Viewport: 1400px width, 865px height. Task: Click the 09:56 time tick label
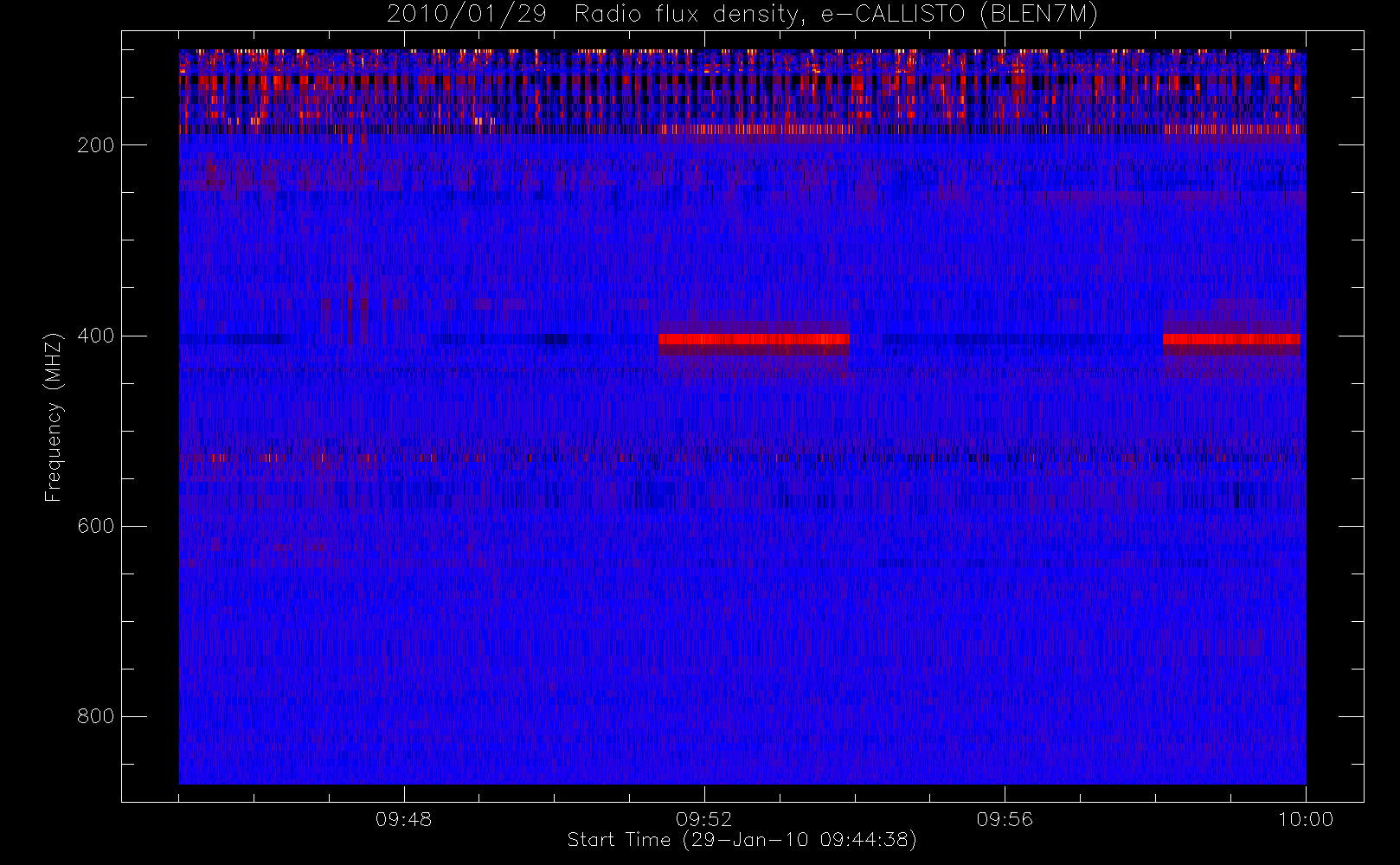(x=1005, y=819)
